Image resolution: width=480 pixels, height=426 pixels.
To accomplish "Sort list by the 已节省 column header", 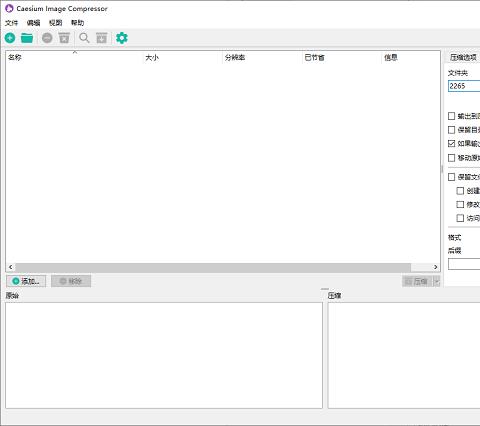I will click(x=342, y=57).
